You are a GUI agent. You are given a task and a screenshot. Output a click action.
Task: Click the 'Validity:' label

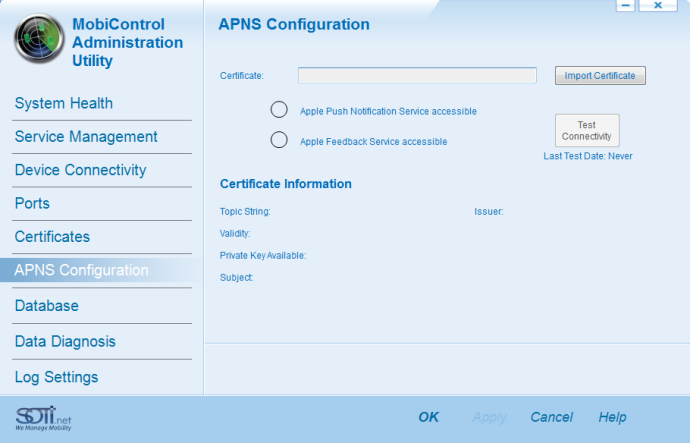pyautogui.click(x=235, y=234)
